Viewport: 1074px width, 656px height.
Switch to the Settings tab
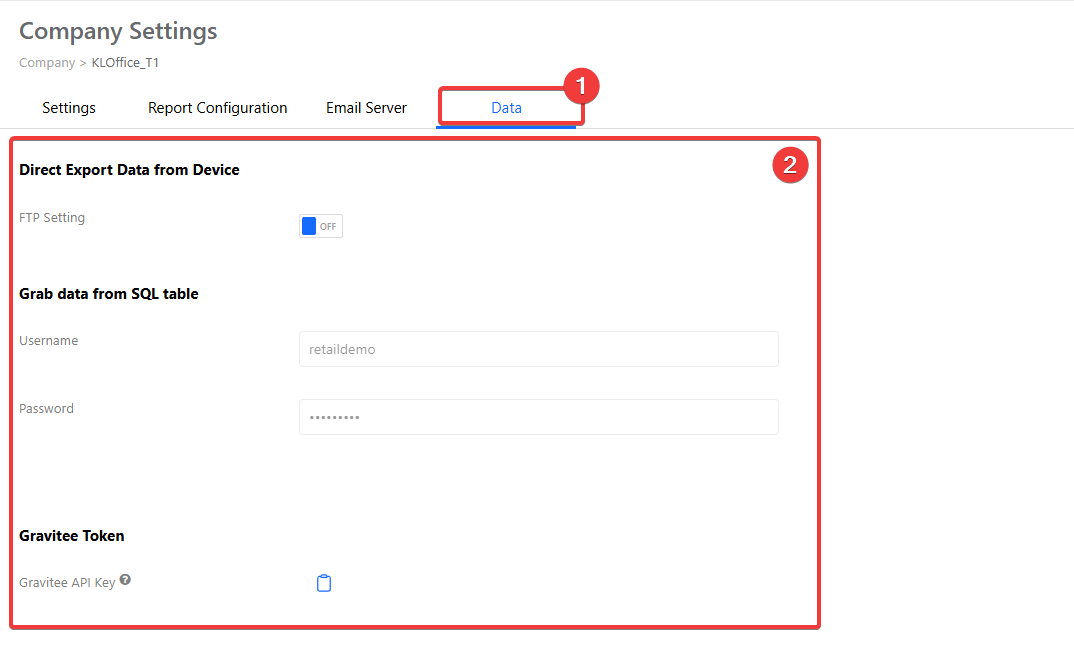69,108
